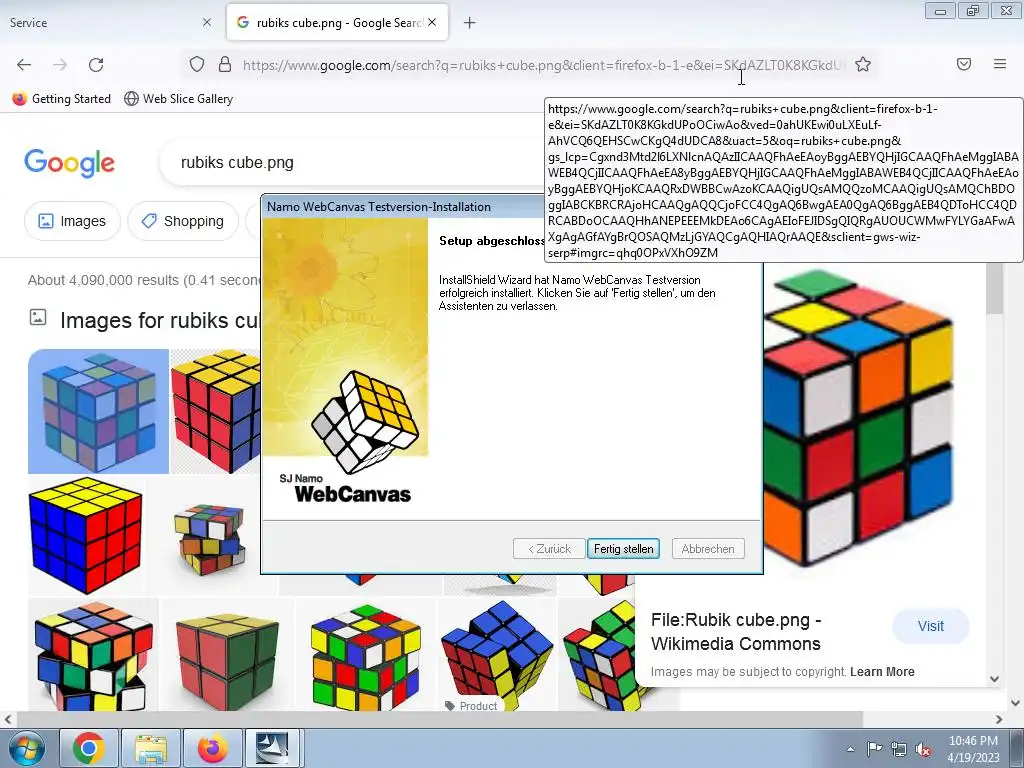Open the pastel blue cube thumbnail
The width and height of the screenshot is (1024, 768).
[99, 411]
